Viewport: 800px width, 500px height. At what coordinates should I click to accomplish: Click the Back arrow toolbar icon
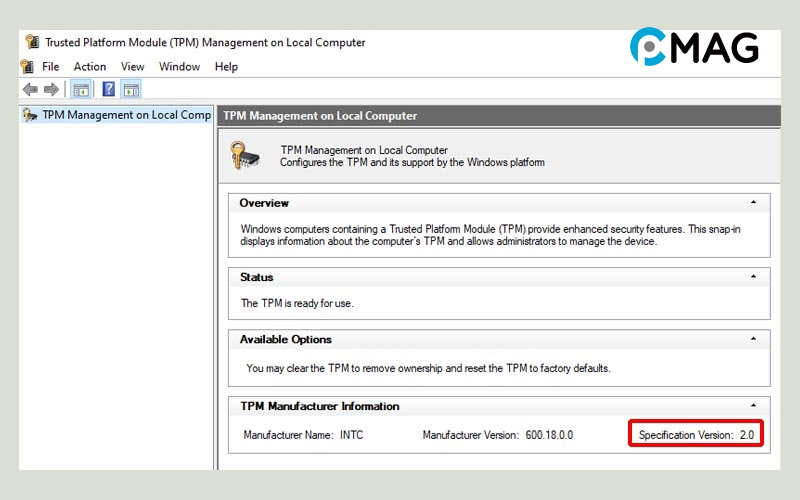coord(30,90)
